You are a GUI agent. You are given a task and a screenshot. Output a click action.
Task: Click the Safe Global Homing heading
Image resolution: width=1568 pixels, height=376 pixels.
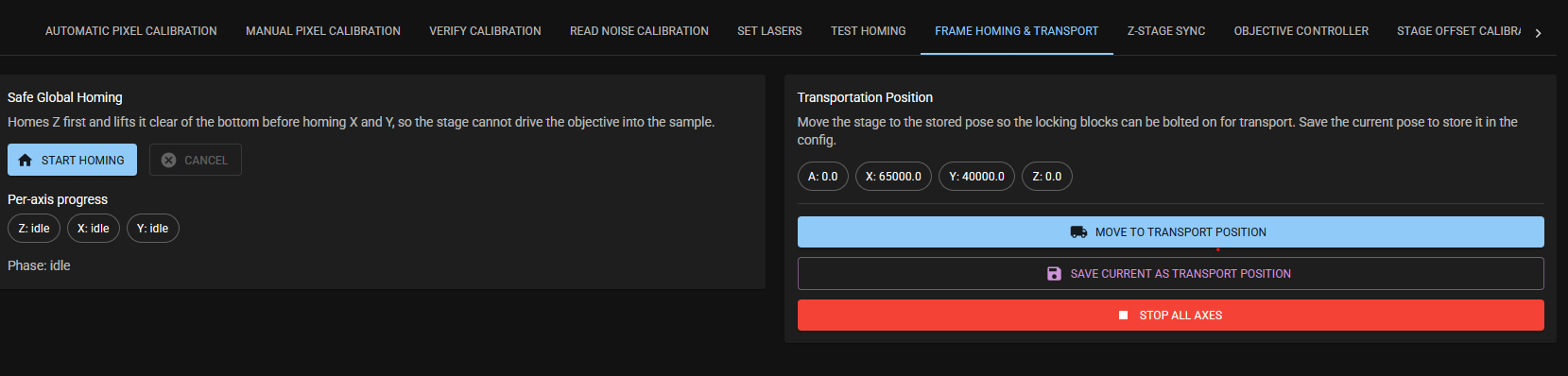(65, 97)
